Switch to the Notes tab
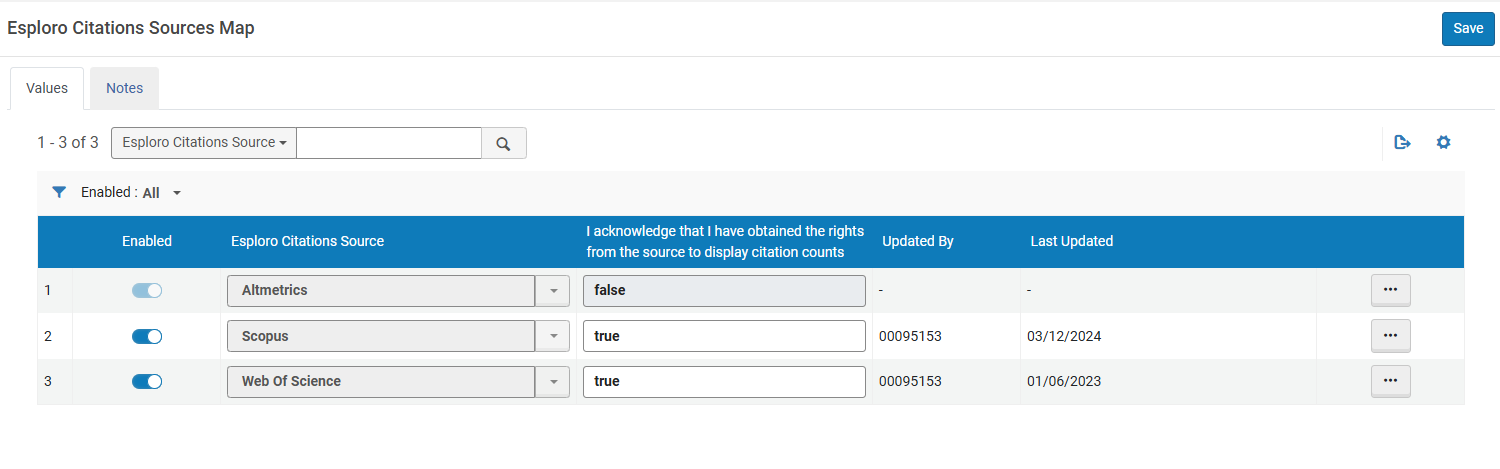This screenshot has height=469, width=1500. click(125, 88)
